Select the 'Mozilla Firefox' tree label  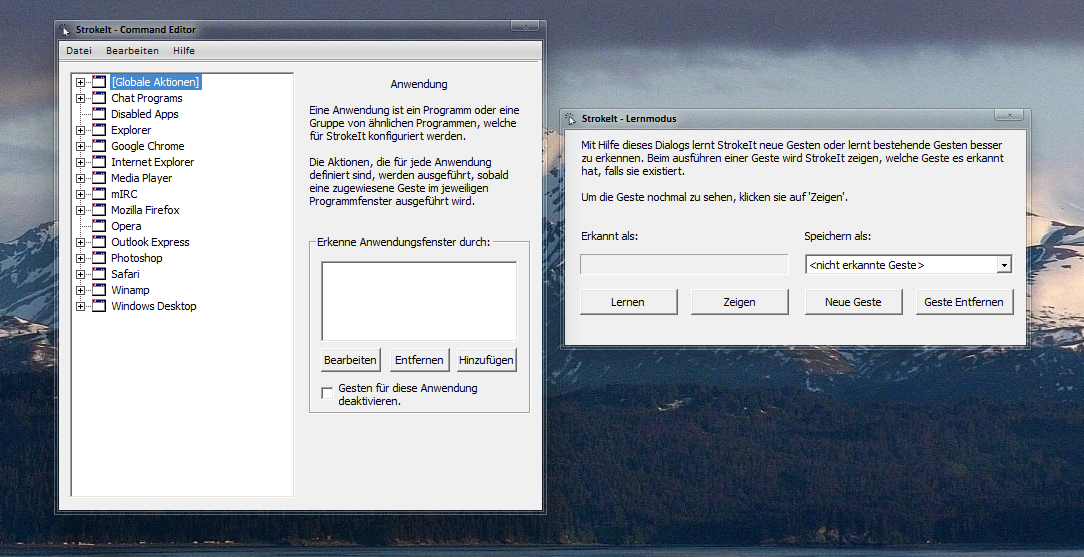click(145, 210)
